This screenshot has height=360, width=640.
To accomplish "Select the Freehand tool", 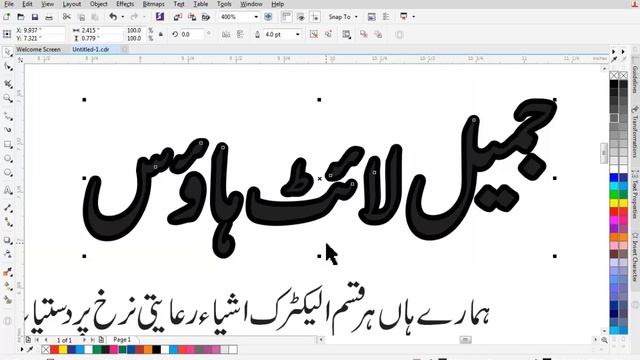I will pyautogui.click(x=7, y=117).
